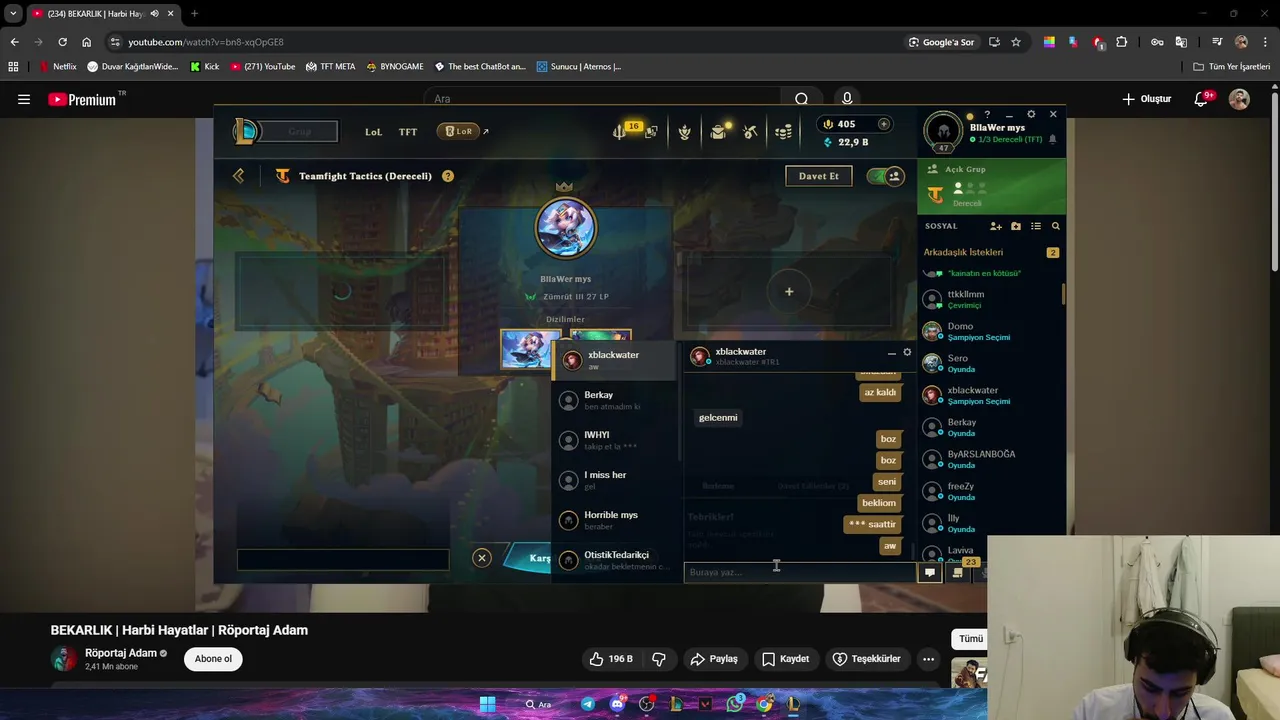This screenshot has width=1280, height=720.
Task: Click YouTube voice search microphone
Action: [x=847, y=99]
